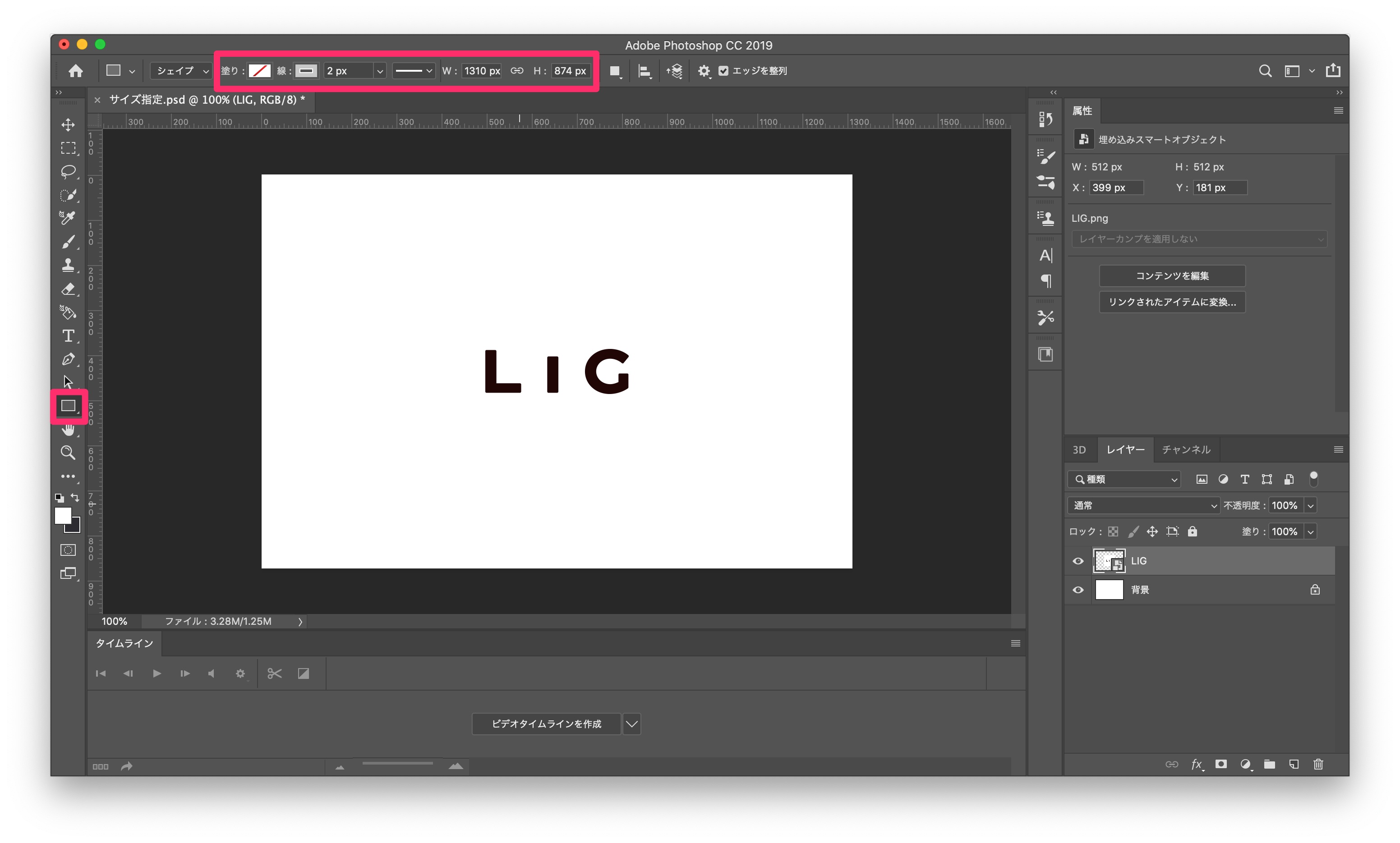Select the Lasso tool
Viewport: 1400px width, 843px height.
pos(68,172)
